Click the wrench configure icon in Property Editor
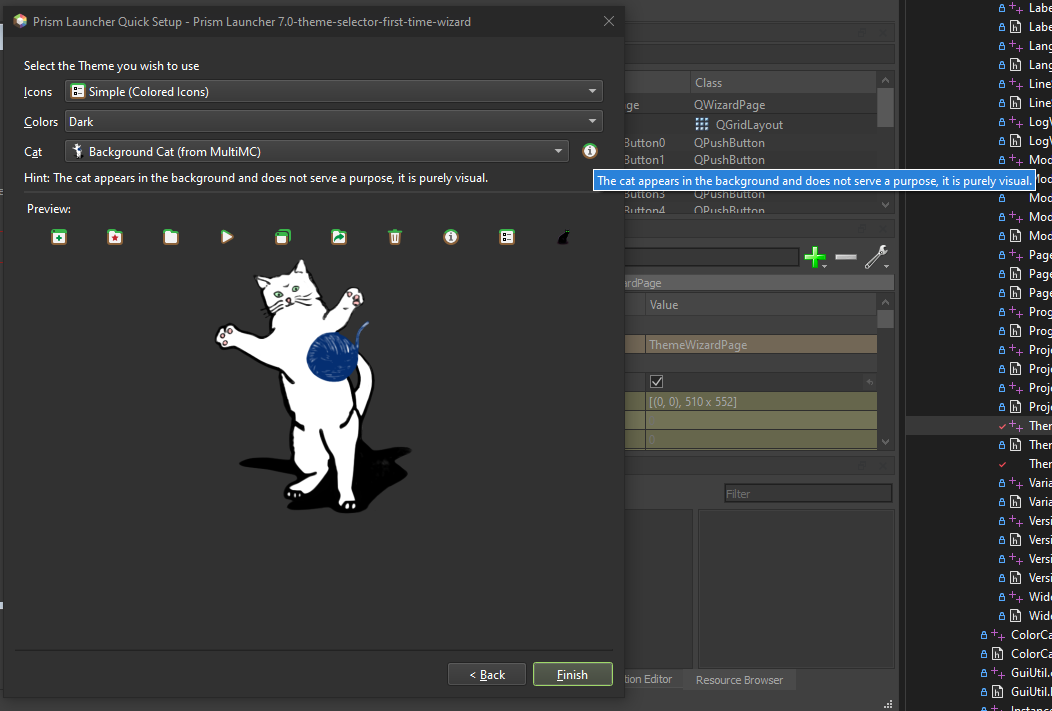Image resolution: width=1052 pixels, height=711 pixels. click(x=876, y=258)
